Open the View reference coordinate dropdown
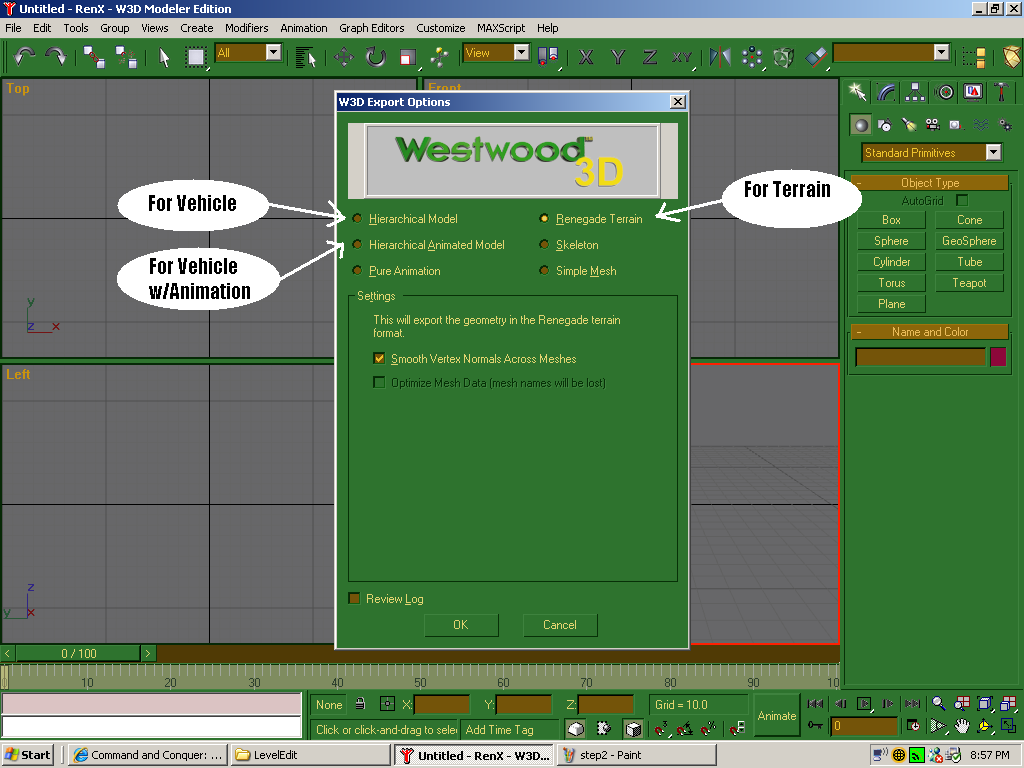Screen dimensions: 1024x768 (x=521, y=53)
